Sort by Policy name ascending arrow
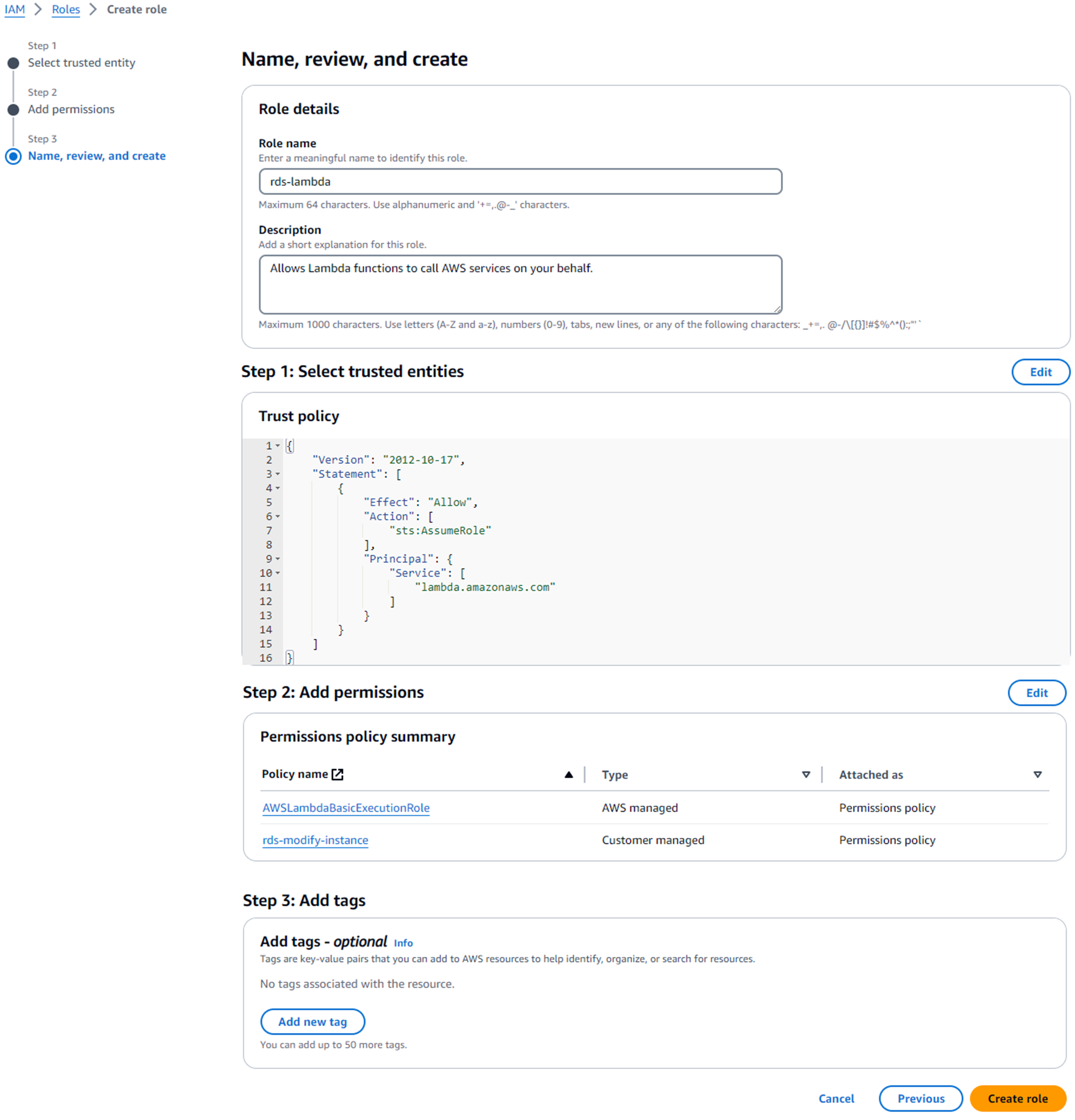The width and height of the screenshot is (1075, 1120). (568, 775)
